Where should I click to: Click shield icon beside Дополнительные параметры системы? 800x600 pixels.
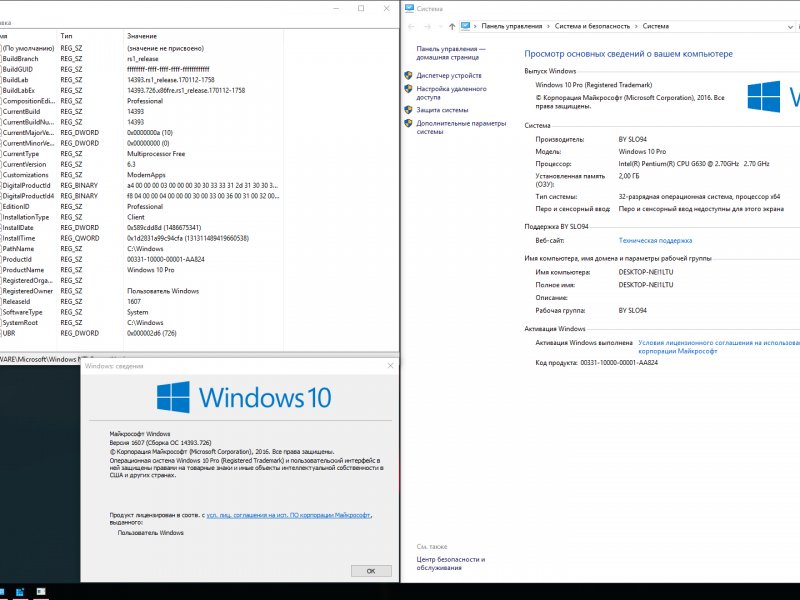pyautogui.click(x=408, y=123)
